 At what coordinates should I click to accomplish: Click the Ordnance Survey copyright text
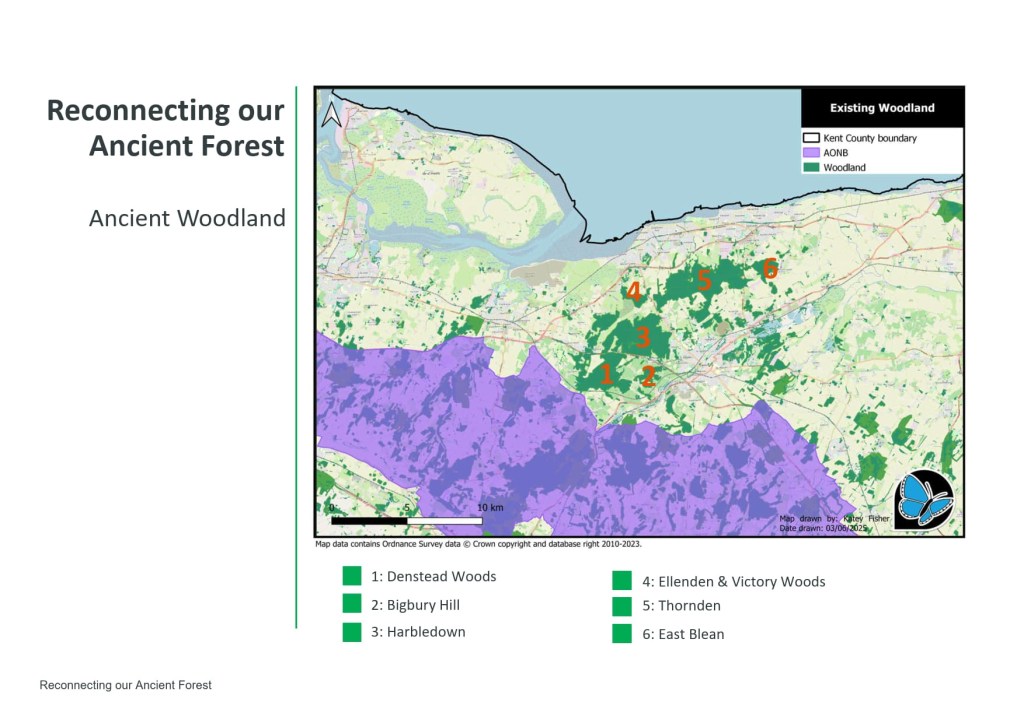point(478,545)
